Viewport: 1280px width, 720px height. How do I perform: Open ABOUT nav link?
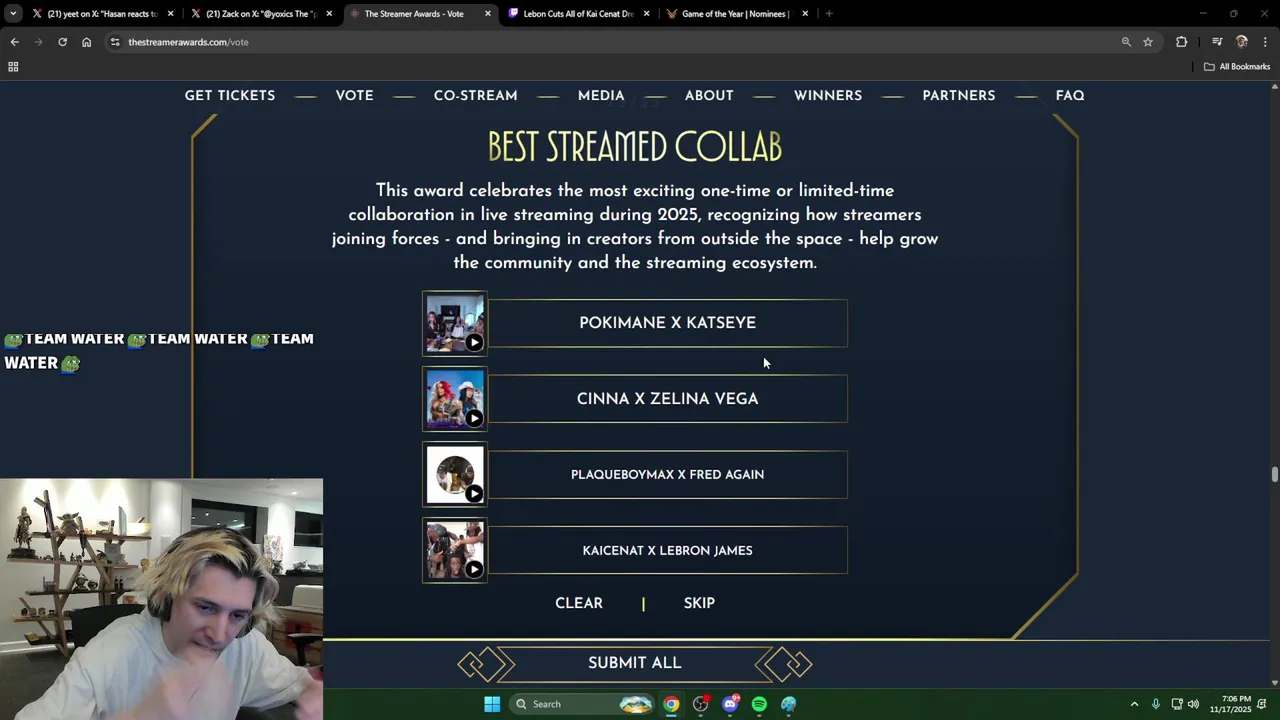tap(709, 95)
